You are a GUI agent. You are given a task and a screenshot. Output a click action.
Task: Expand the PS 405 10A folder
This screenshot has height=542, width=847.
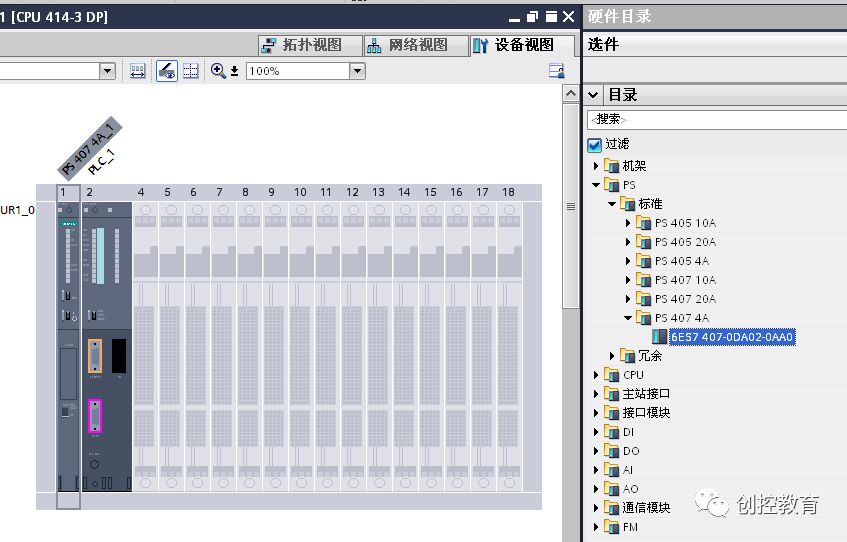(628, 223)
